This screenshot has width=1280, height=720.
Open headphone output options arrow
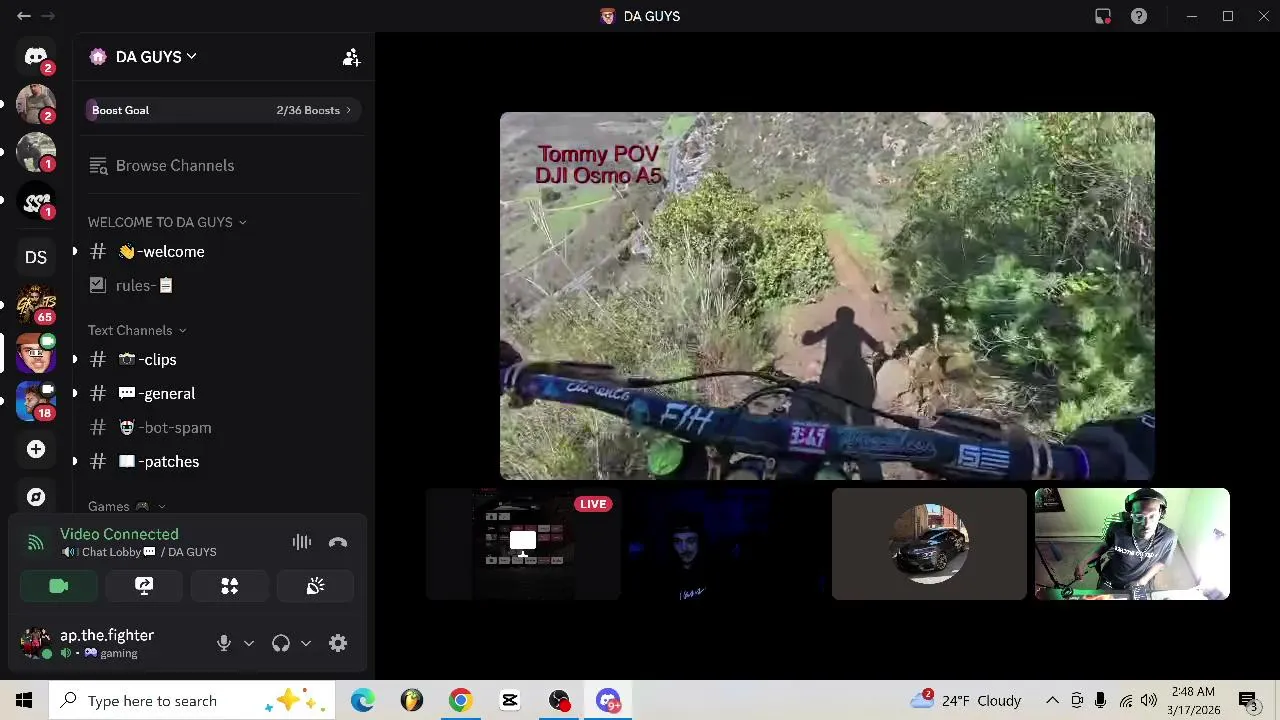[x=306, y=643]
